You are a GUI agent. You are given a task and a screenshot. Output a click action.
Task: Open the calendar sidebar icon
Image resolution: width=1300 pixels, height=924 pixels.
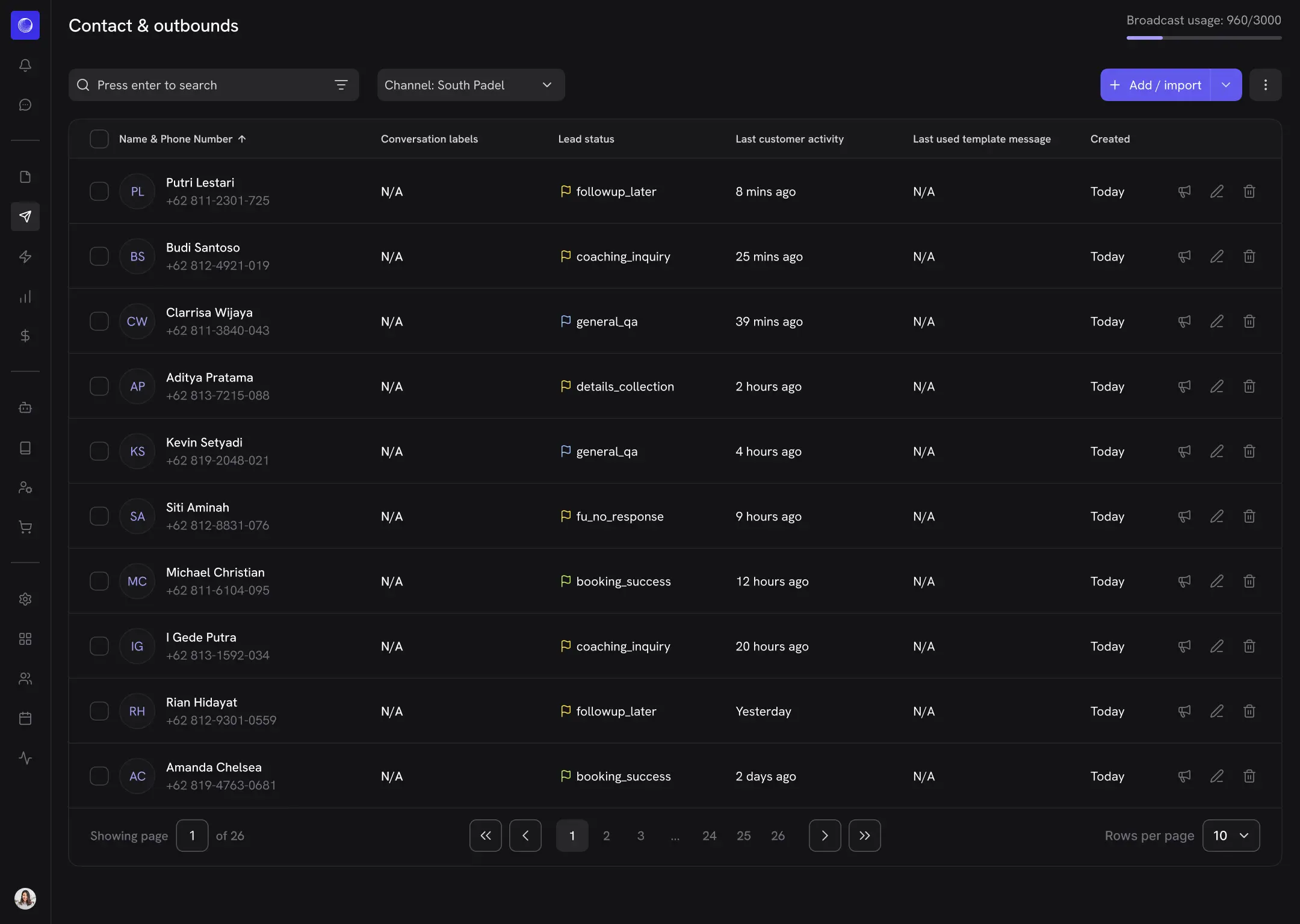[x=25, y=718]
